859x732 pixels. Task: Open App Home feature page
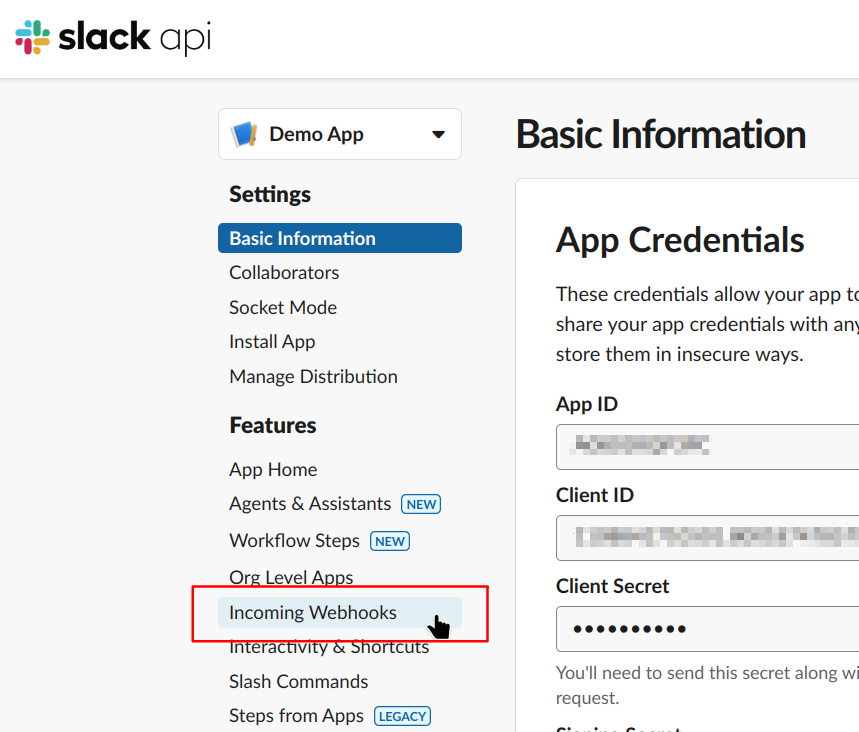point(273,470)
